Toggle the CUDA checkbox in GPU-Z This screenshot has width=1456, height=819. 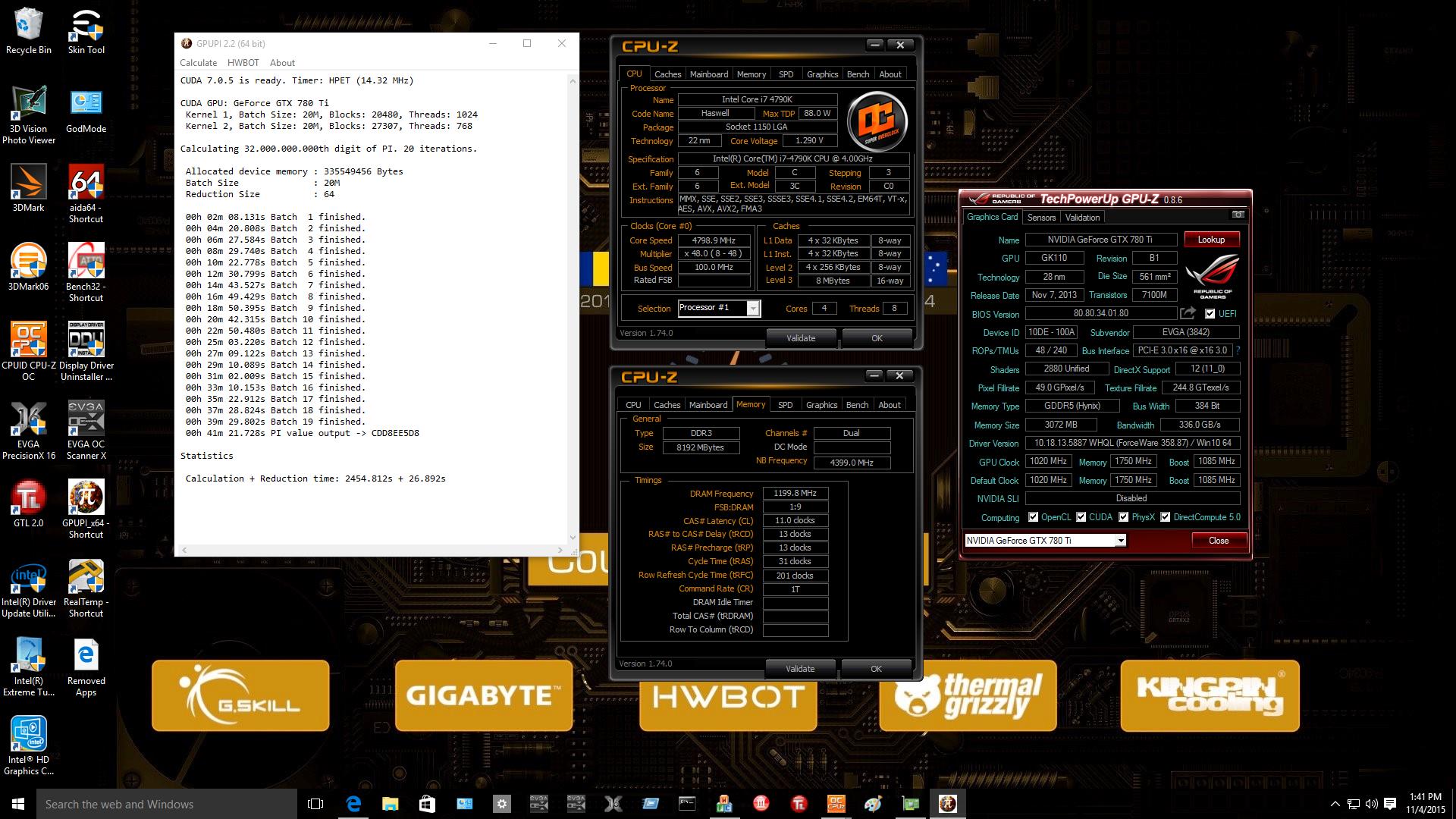pyautogui.click(x=1081, y=517)
